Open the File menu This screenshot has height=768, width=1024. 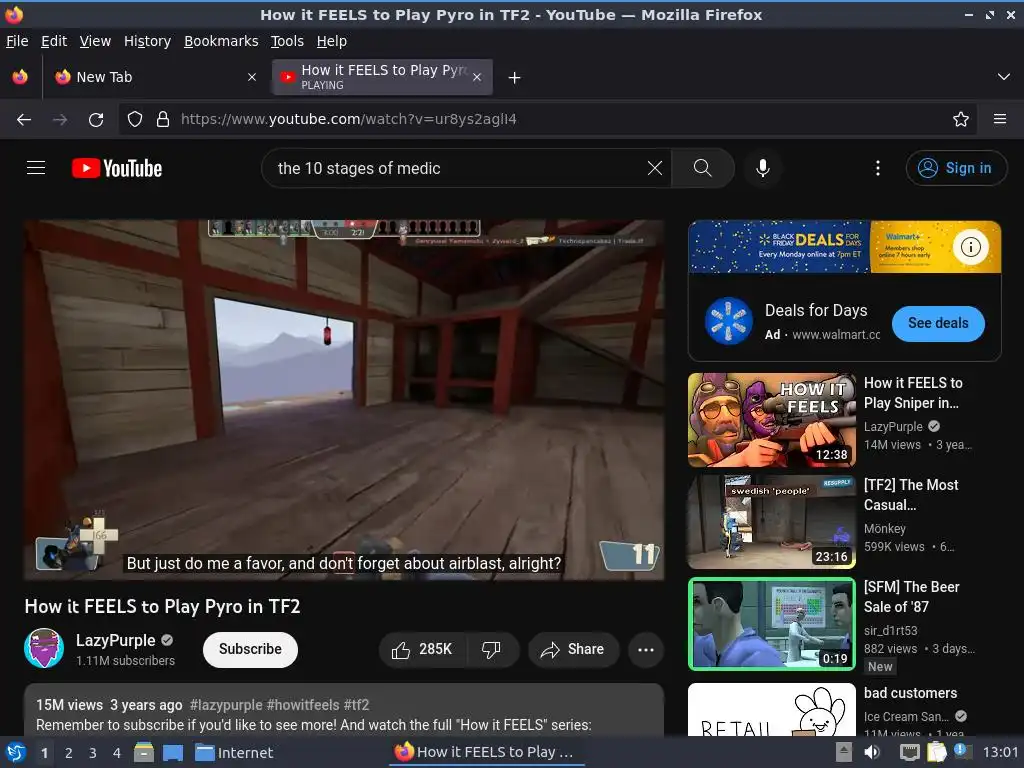click(x=17, y=41)
